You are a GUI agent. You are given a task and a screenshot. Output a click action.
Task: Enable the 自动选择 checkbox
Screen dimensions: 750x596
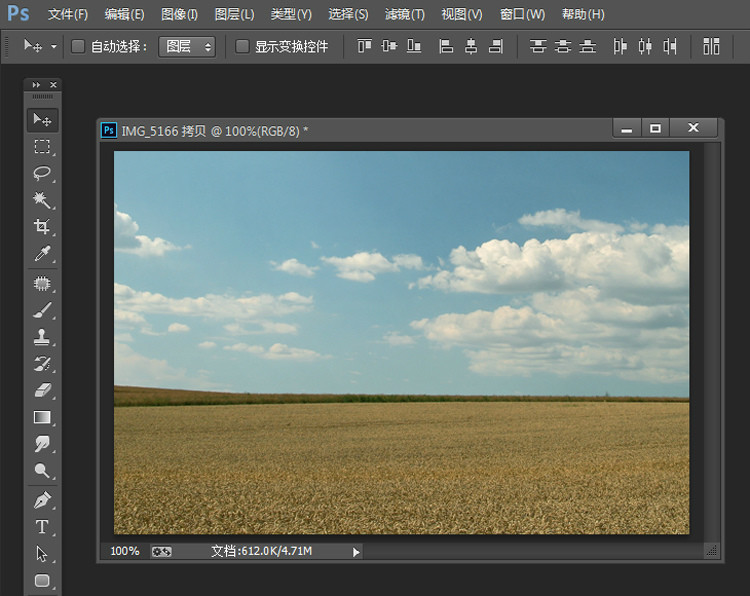click(78, 46)
